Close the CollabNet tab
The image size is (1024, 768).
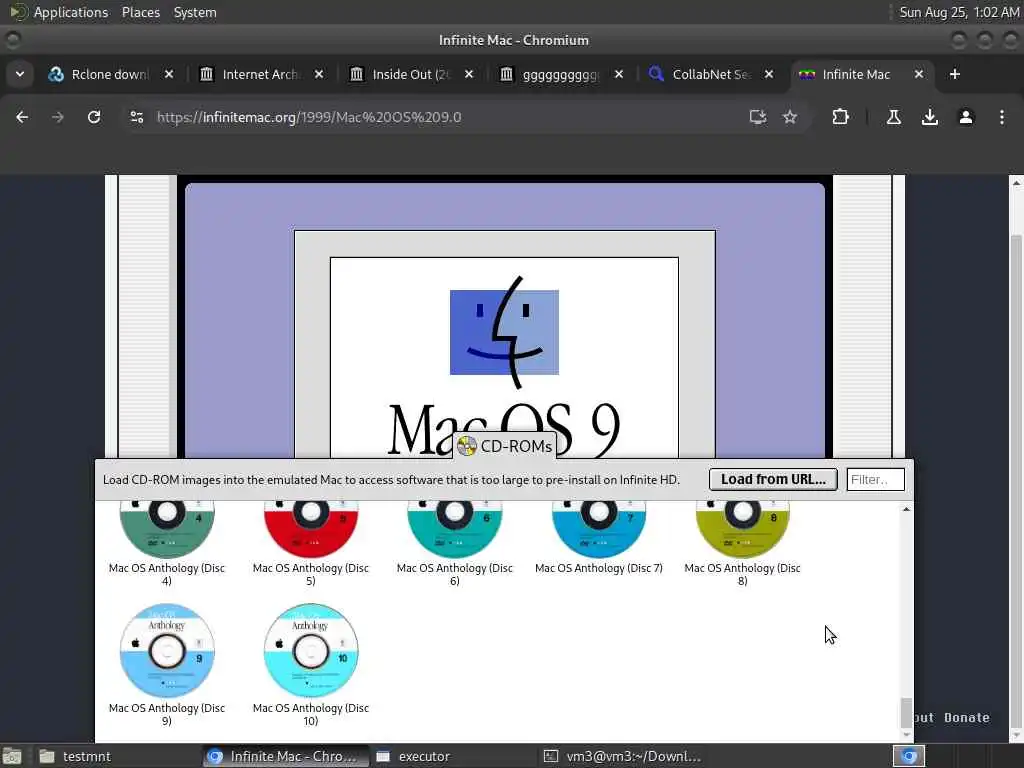tap(769, 74)
